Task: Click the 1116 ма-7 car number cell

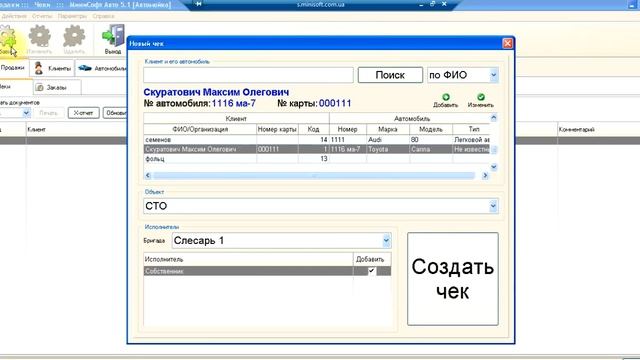Action: 348,149
